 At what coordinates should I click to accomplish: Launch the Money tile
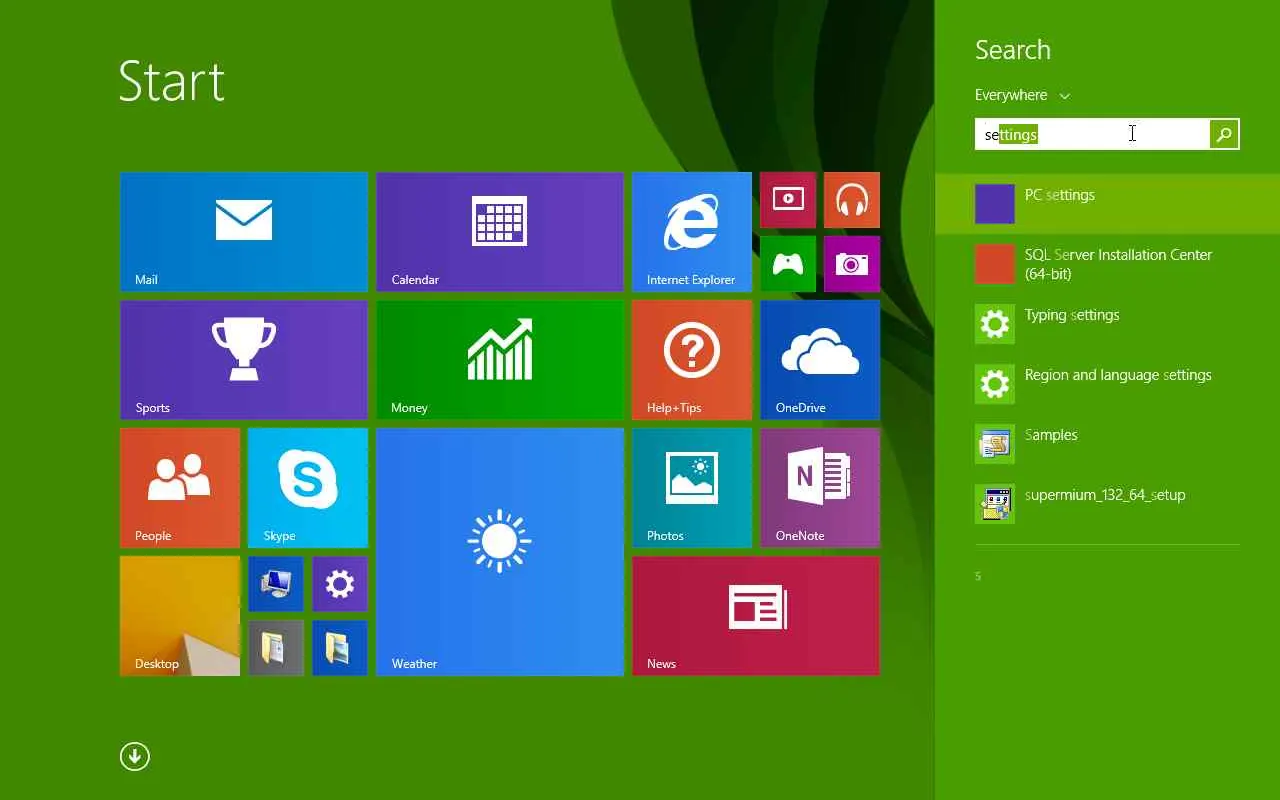500,360
